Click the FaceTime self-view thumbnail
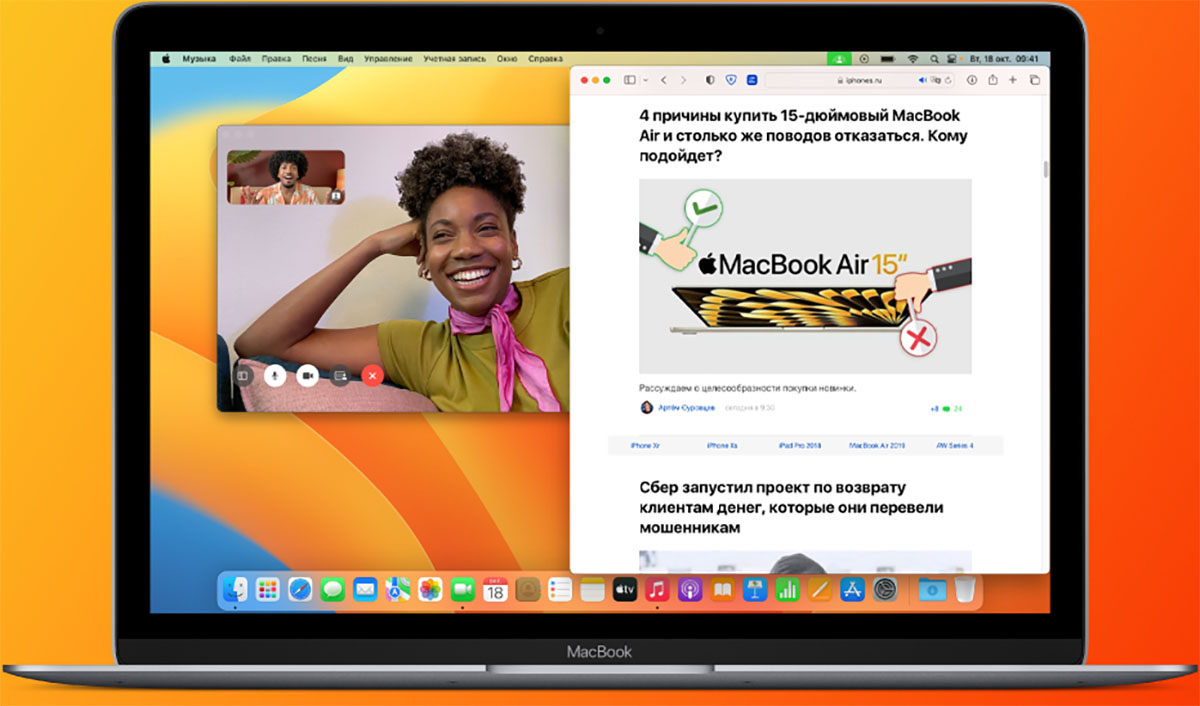The width and height of the screenshot is (1200, 706). coord(286,178)
